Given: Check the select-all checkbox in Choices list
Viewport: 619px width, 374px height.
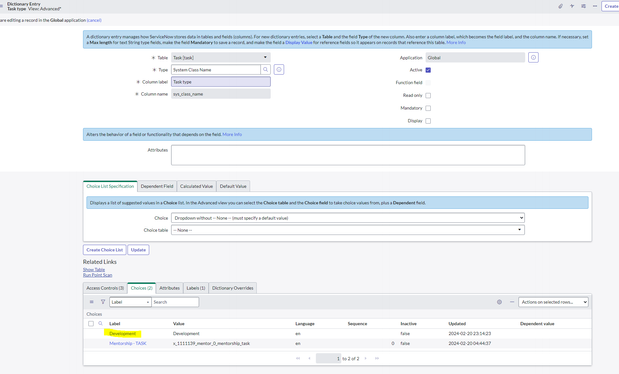Looking at the screenshot, I should [x=91, y=323].
